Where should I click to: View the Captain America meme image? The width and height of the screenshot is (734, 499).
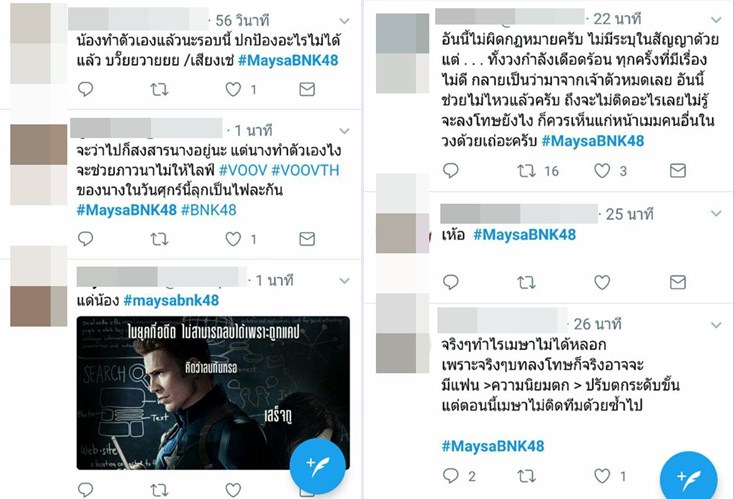coord(213,393)
